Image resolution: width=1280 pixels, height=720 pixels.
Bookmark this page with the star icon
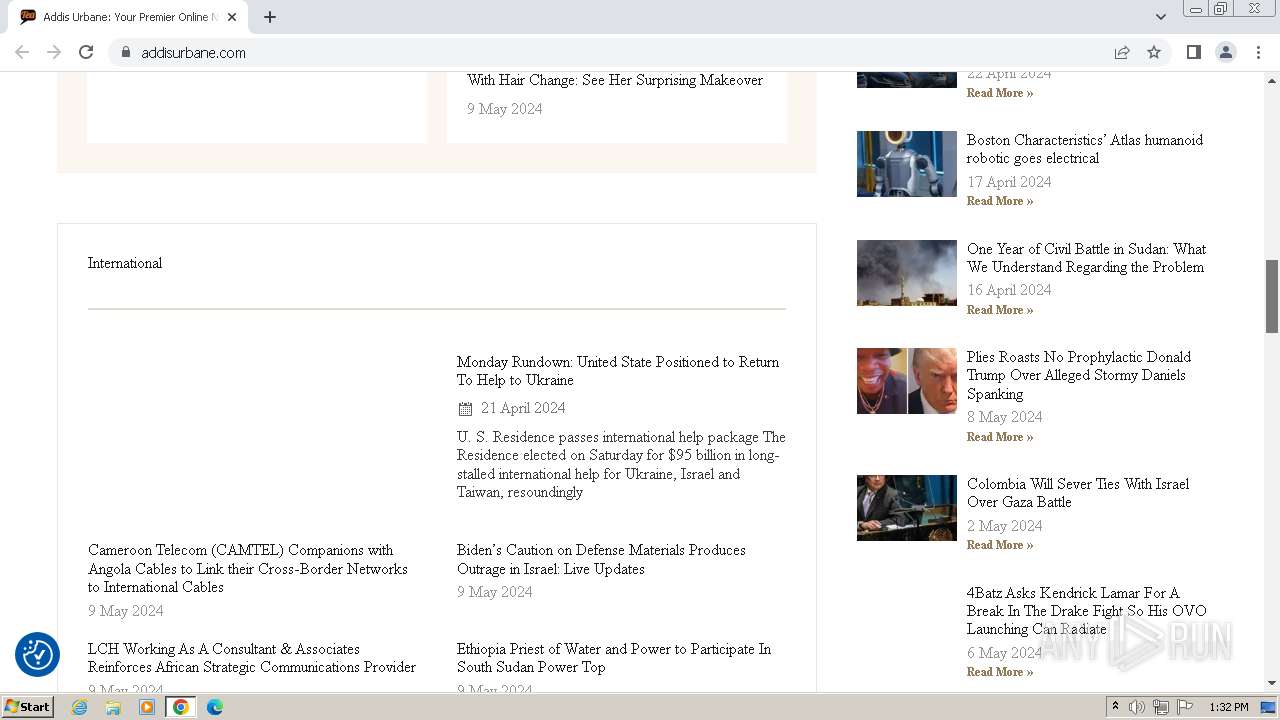coord(1154,52)
